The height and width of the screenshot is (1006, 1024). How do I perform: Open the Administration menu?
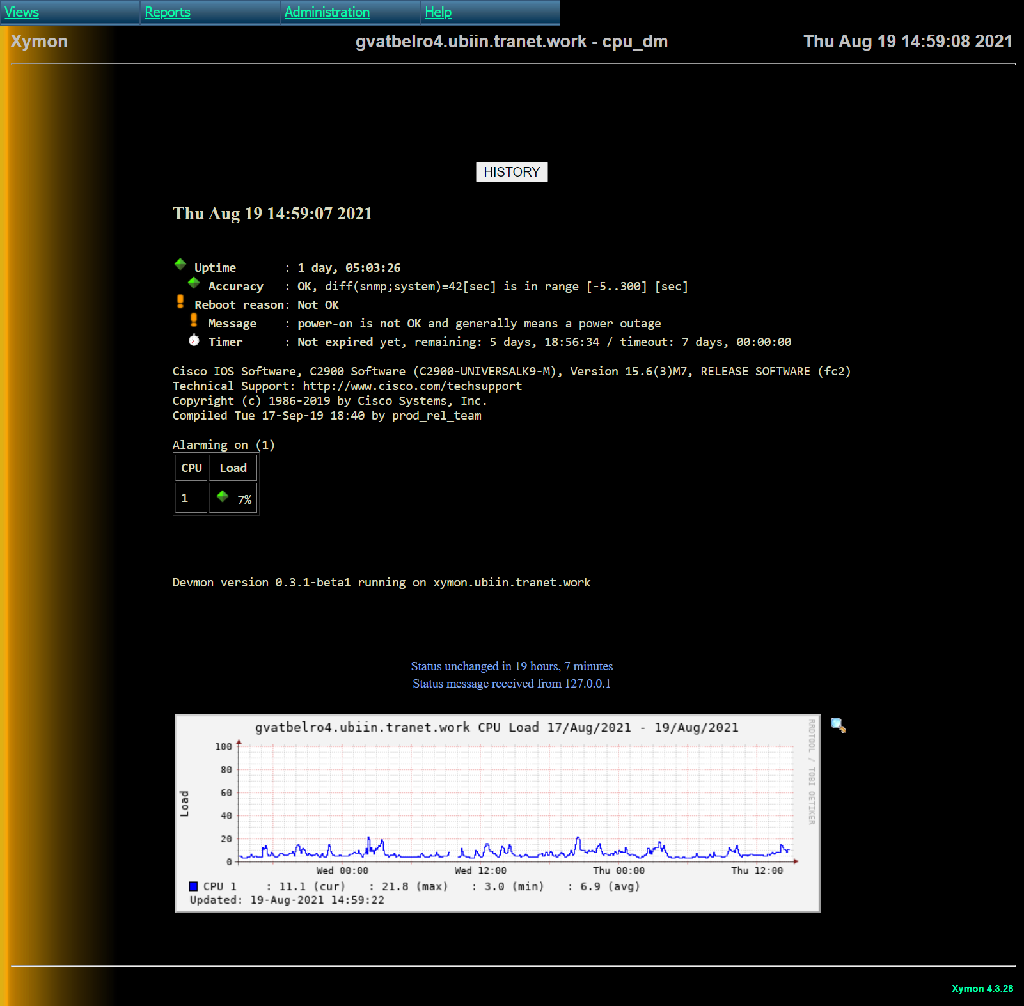coord(327,13)
